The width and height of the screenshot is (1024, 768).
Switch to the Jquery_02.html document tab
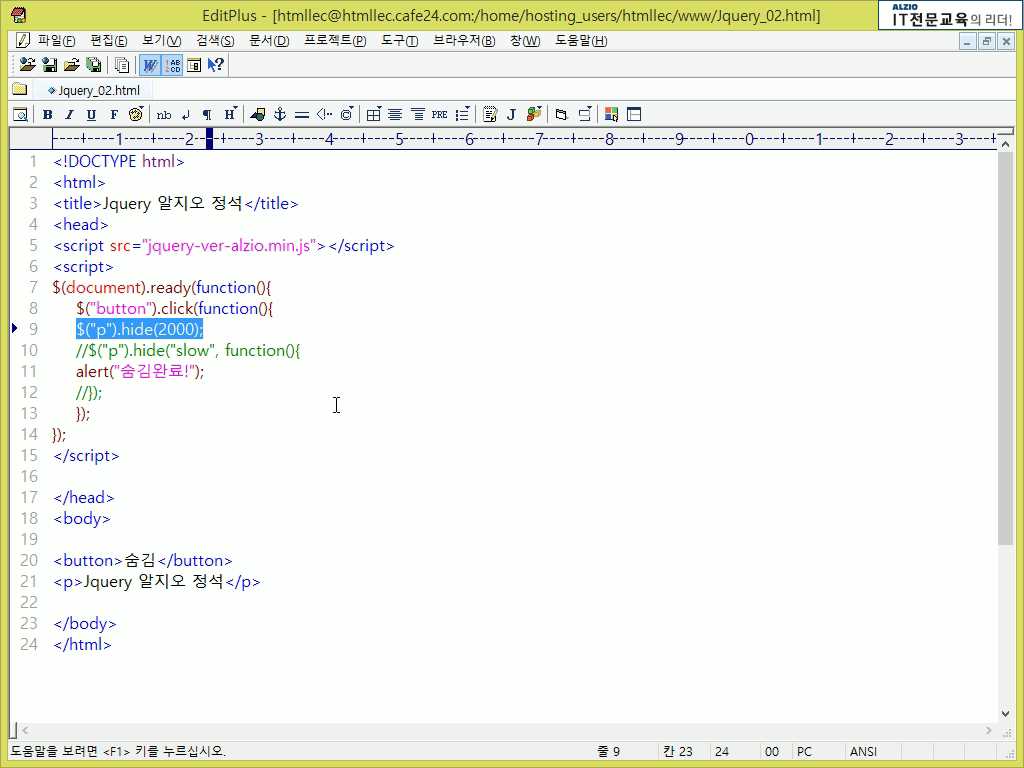(93, 90)
